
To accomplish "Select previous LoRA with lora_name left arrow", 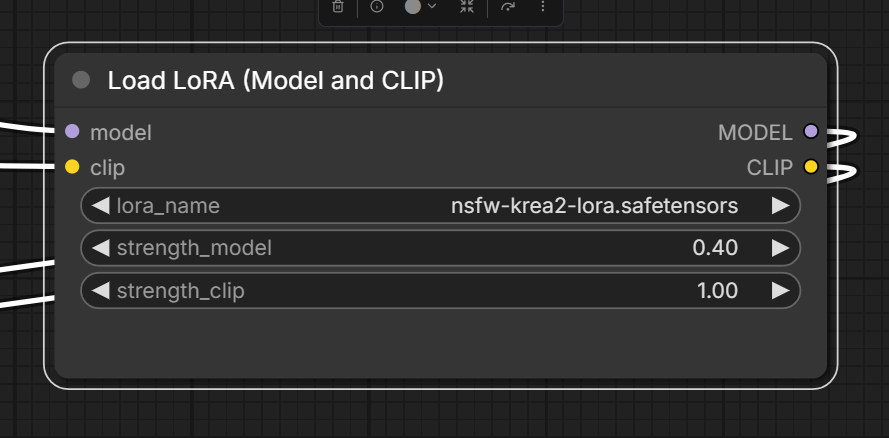I will tap(100, 206).
